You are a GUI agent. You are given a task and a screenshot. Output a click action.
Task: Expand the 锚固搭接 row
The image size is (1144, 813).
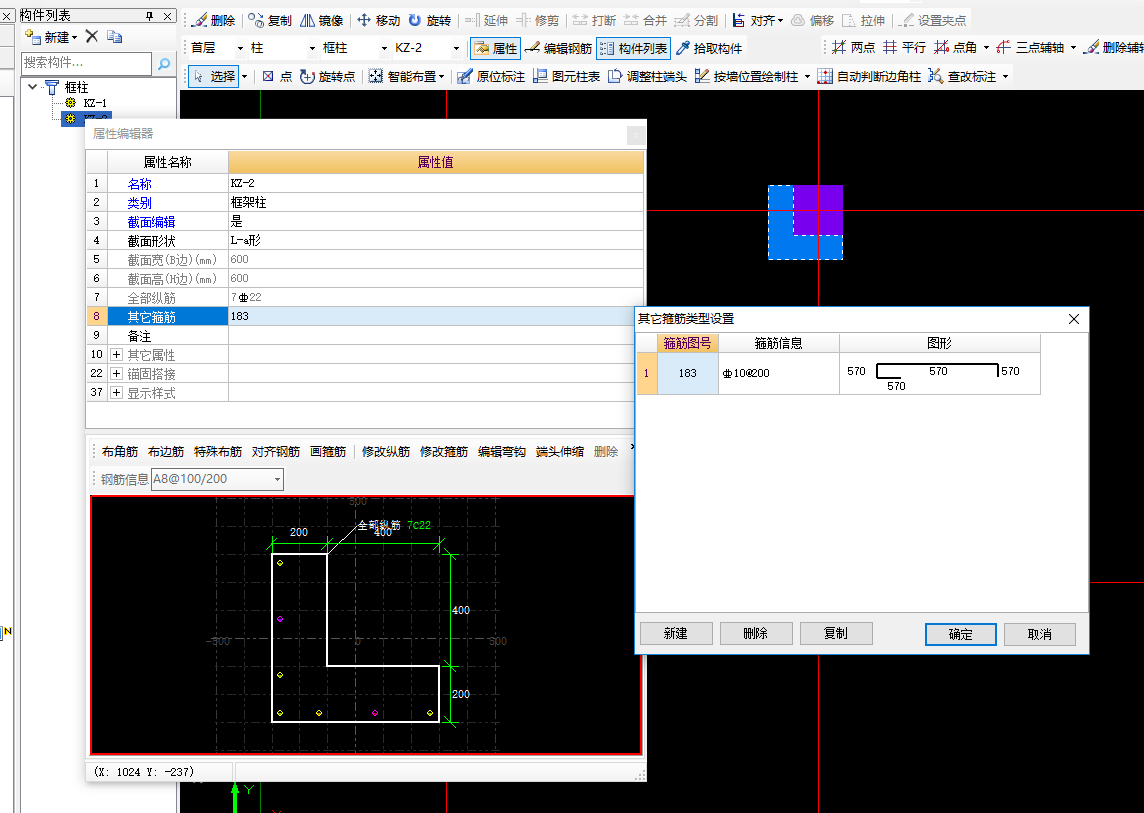coord(116,374)
